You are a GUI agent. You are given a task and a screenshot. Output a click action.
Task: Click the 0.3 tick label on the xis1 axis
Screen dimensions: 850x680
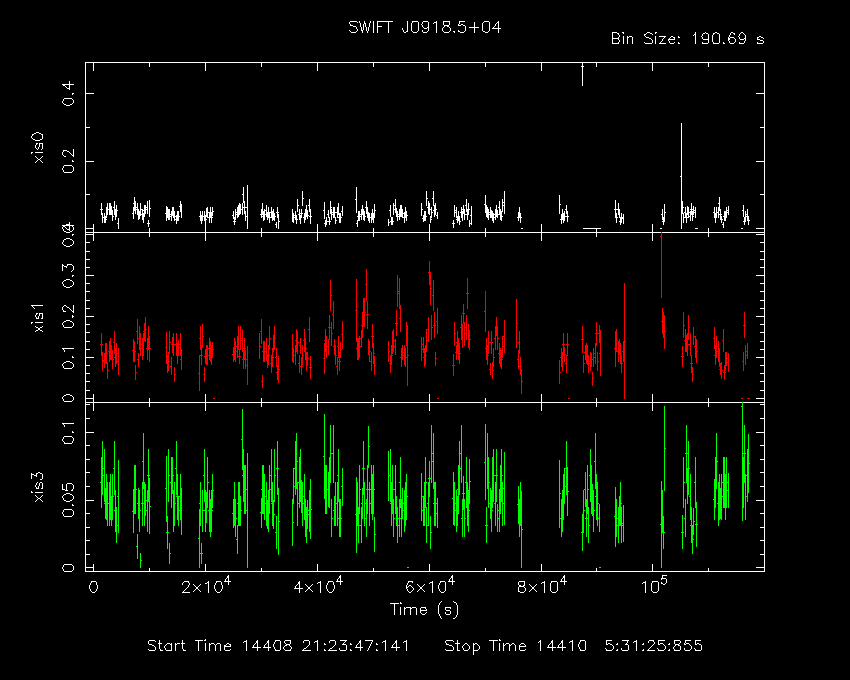pyautogui.click(x=69, y=275)
